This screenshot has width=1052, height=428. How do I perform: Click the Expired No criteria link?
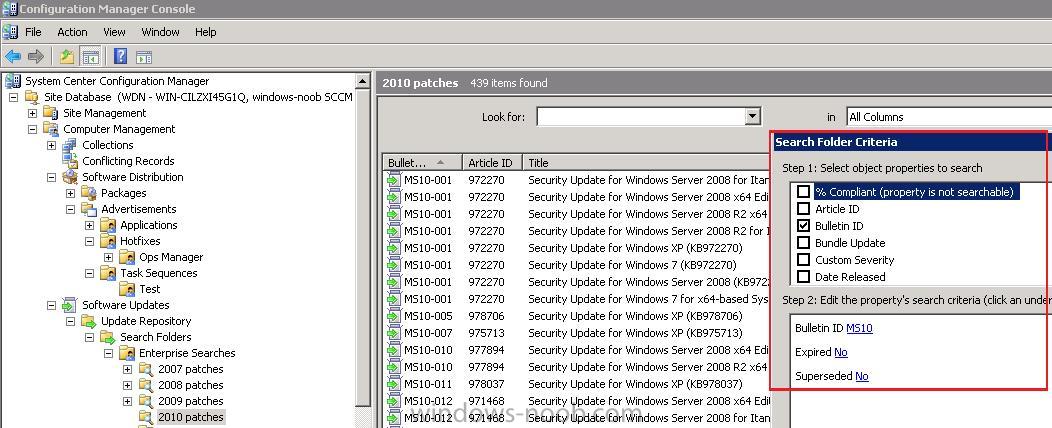(x=841, y=352)
